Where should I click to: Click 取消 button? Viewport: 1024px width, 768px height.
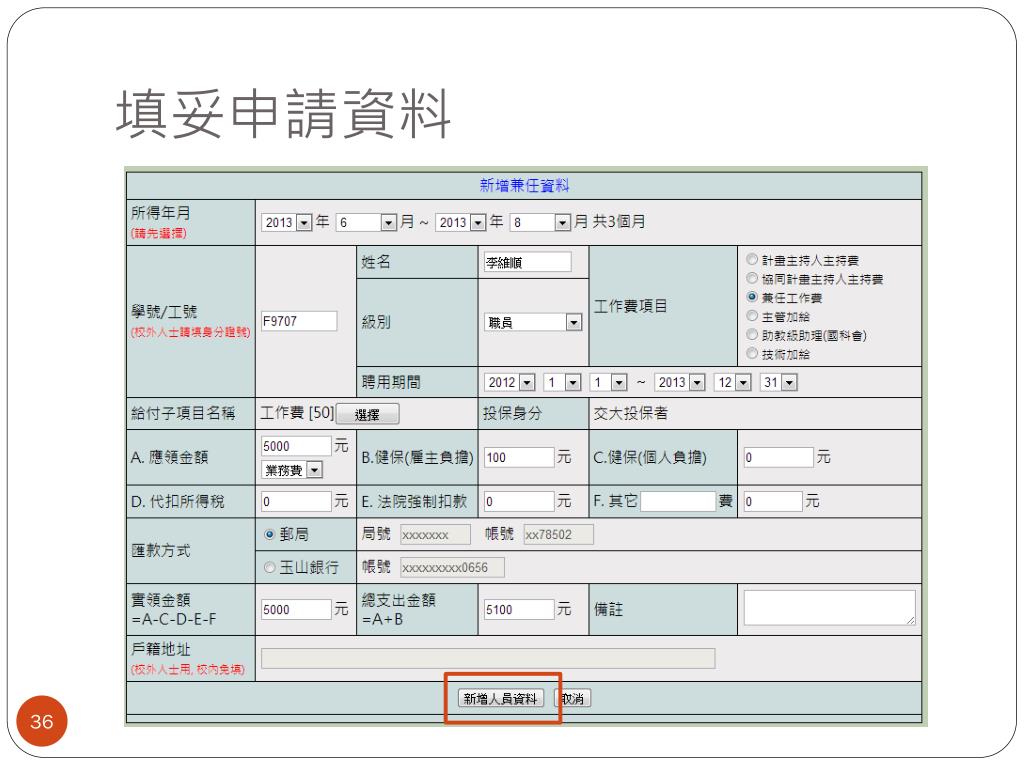point(573,699)
